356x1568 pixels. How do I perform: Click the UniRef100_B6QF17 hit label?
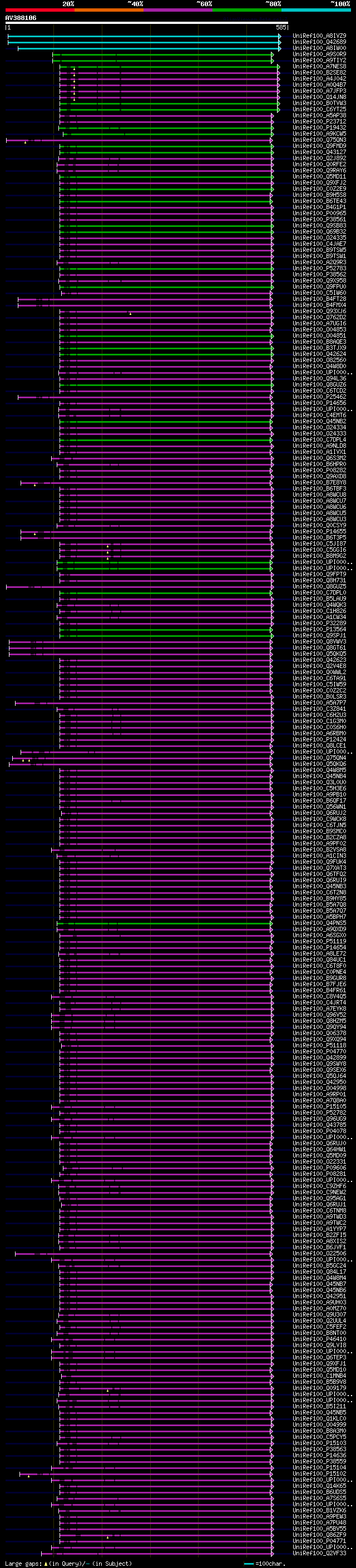[319, 800]
